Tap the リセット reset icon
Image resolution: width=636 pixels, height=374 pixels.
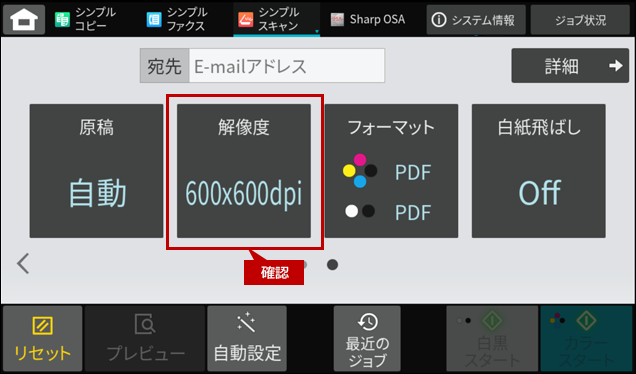pos(43,326)
